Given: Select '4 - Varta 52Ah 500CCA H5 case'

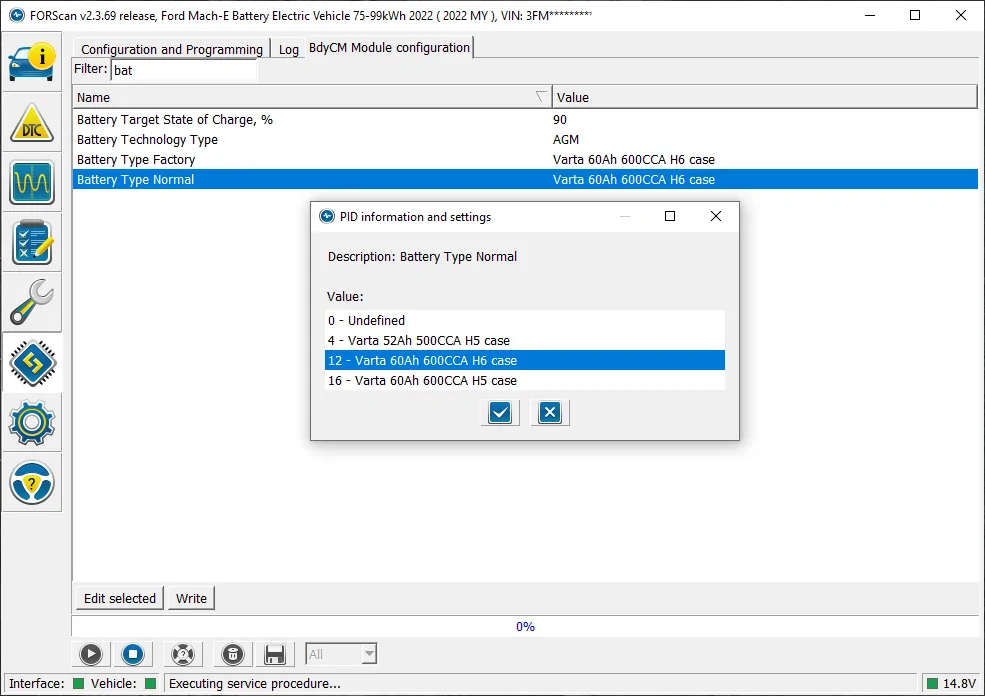Looking at the screenshot, I should (x=525, y=340).
